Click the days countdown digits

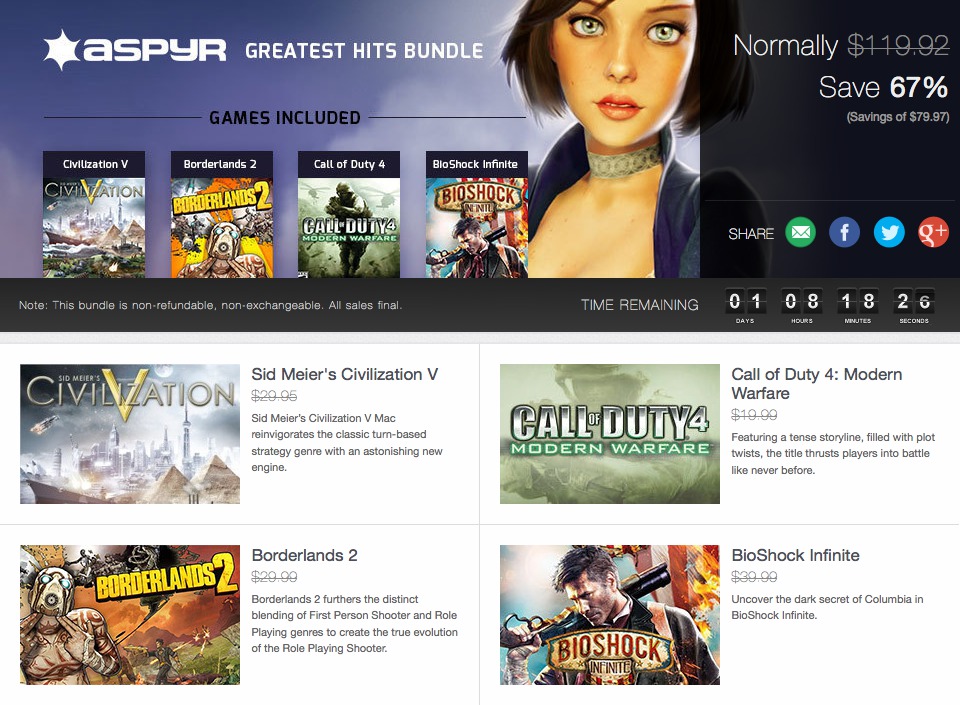coord(744,301)
